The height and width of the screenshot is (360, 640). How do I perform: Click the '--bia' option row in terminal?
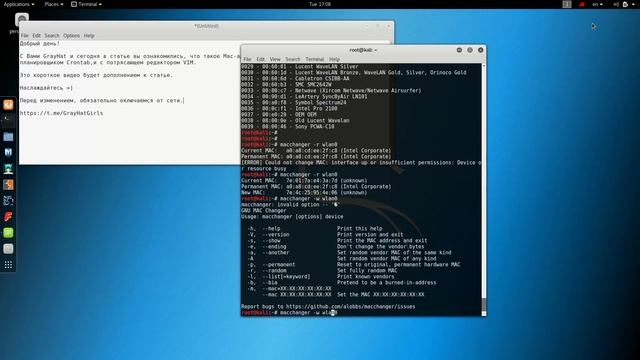tap(342, 282)
